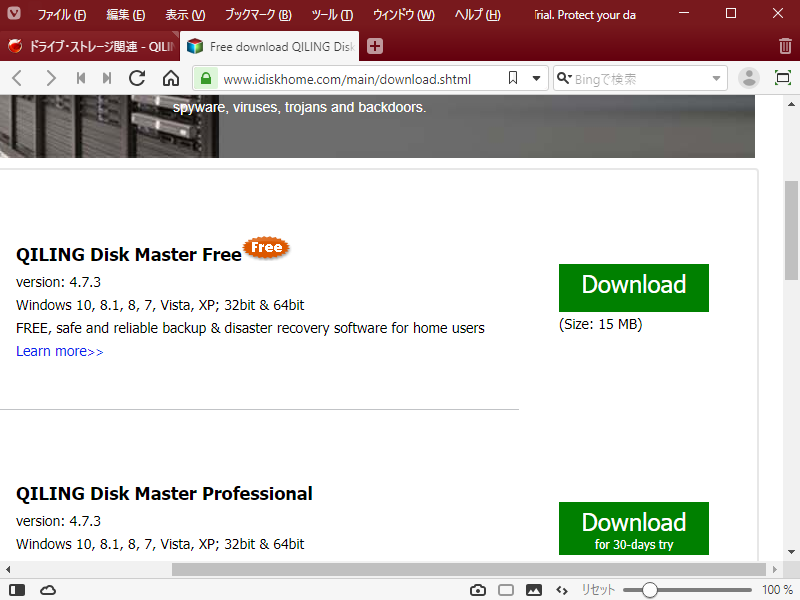Open the user profile avatar
Image resolution: width=800 pixels, height=600 pixels.
pyautogui.click(x=749, y=78)
